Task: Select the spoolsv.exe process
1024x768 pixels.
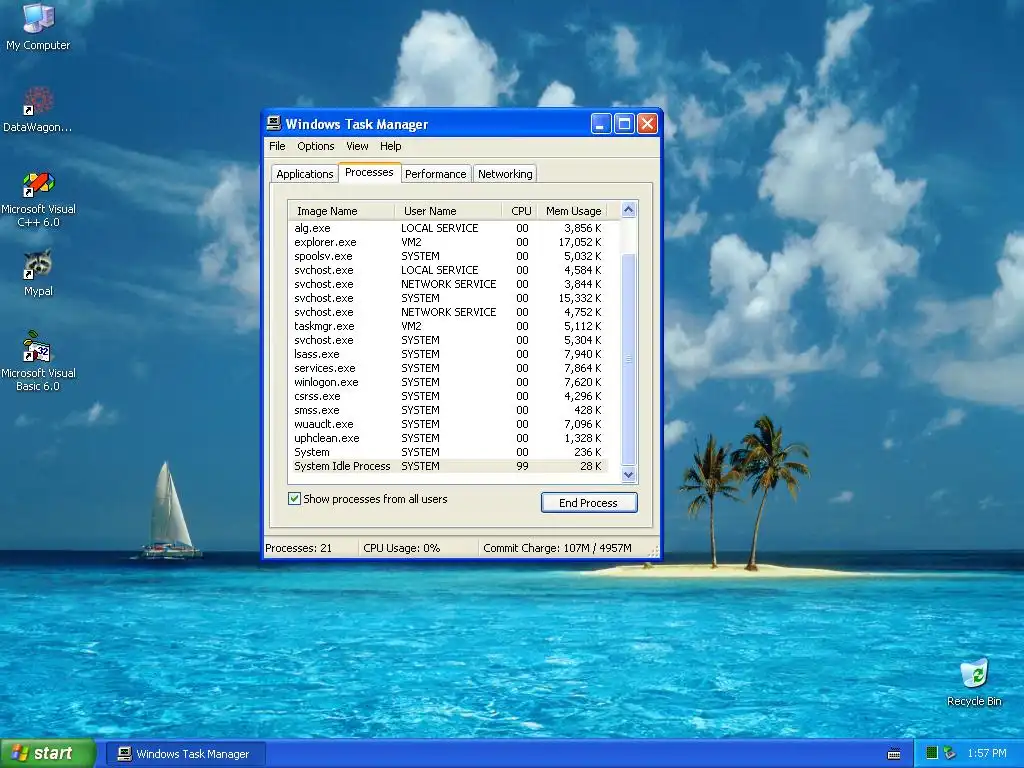Action: coord(448,256)
